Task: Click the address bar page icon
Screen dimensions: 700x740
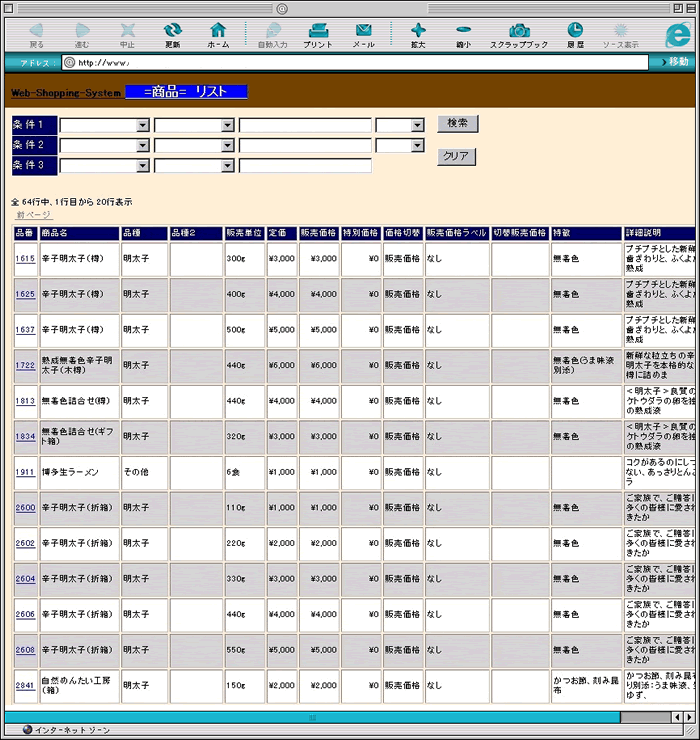Action: [69, 63]
